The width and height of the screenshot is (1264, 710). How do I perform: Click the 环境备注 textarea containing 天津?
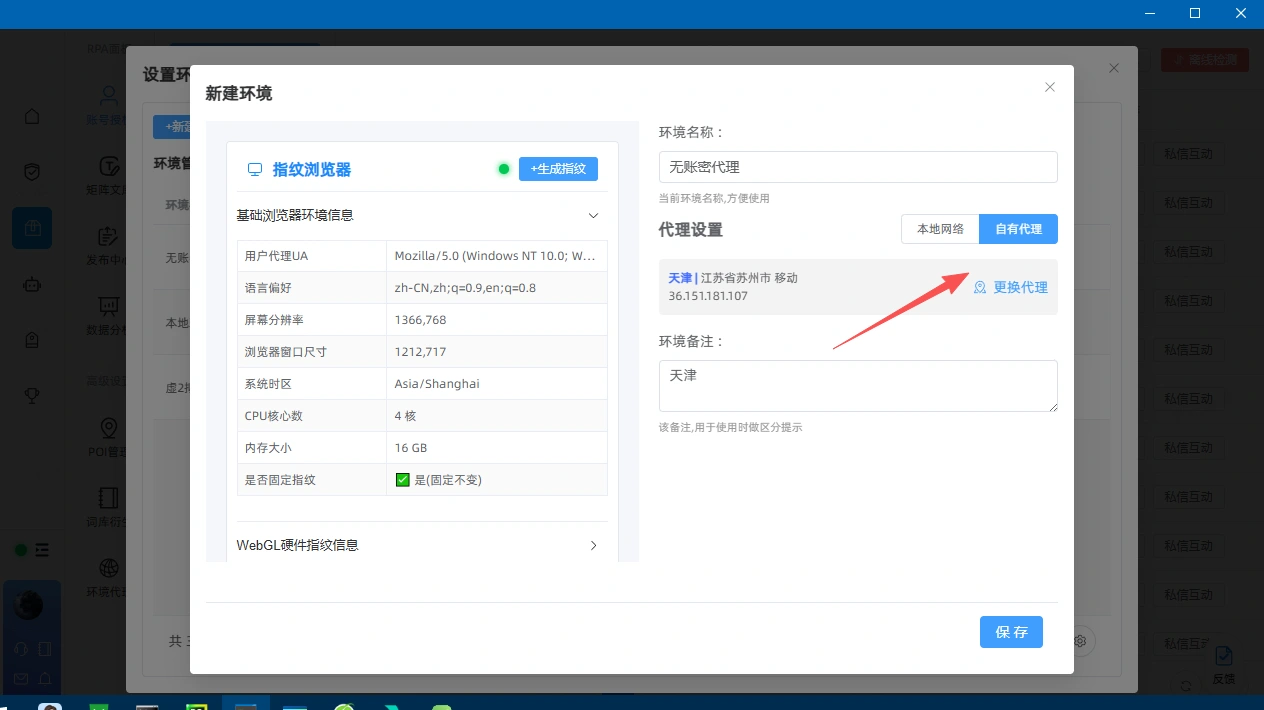point(858,386)
